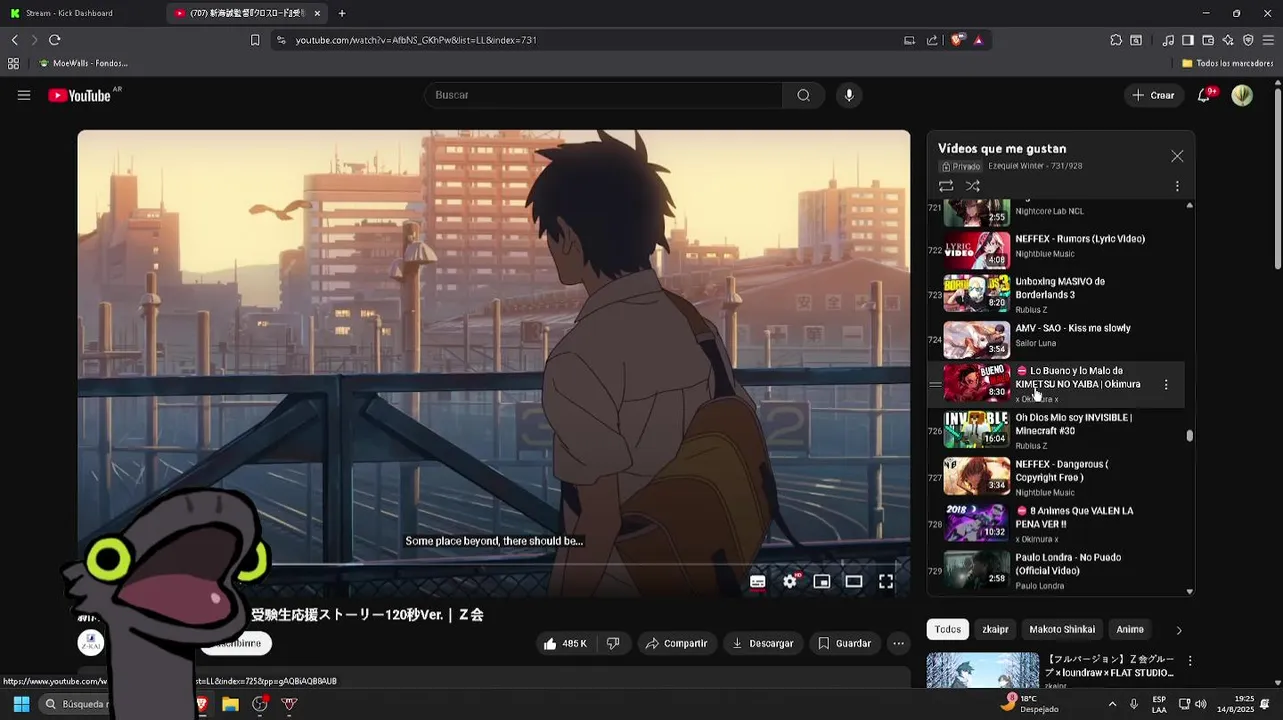This screenshot has height=720, width=1283.
Task: Open Lo Bueno y lo Malo de Kimetsu video
Action: coord(1078,377)
